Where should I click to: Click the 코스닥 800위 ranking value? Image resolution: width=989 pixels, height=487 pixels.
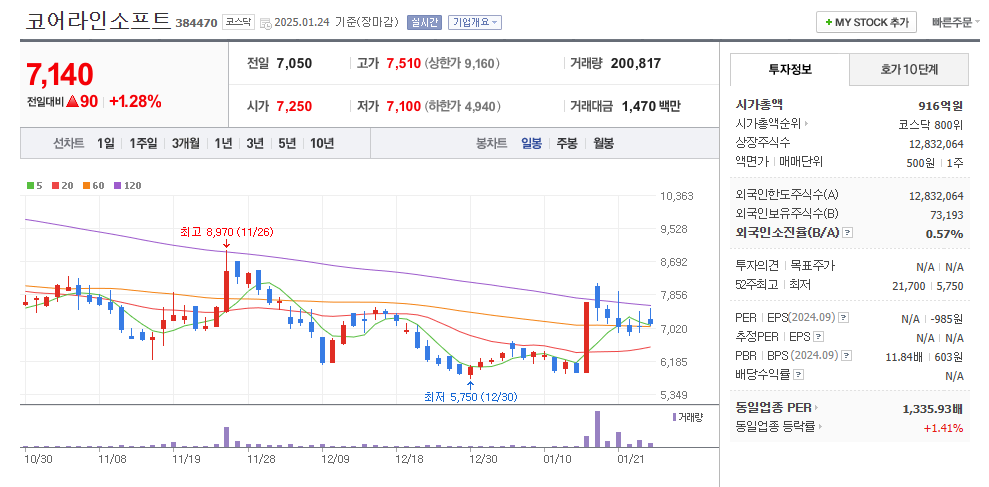(x=931, y=124)
